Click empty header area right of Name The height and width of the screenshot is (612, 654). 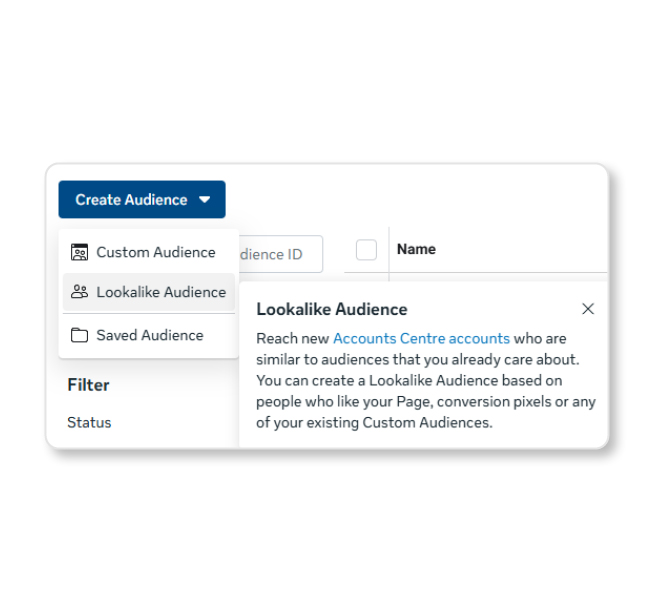point(521,249)
